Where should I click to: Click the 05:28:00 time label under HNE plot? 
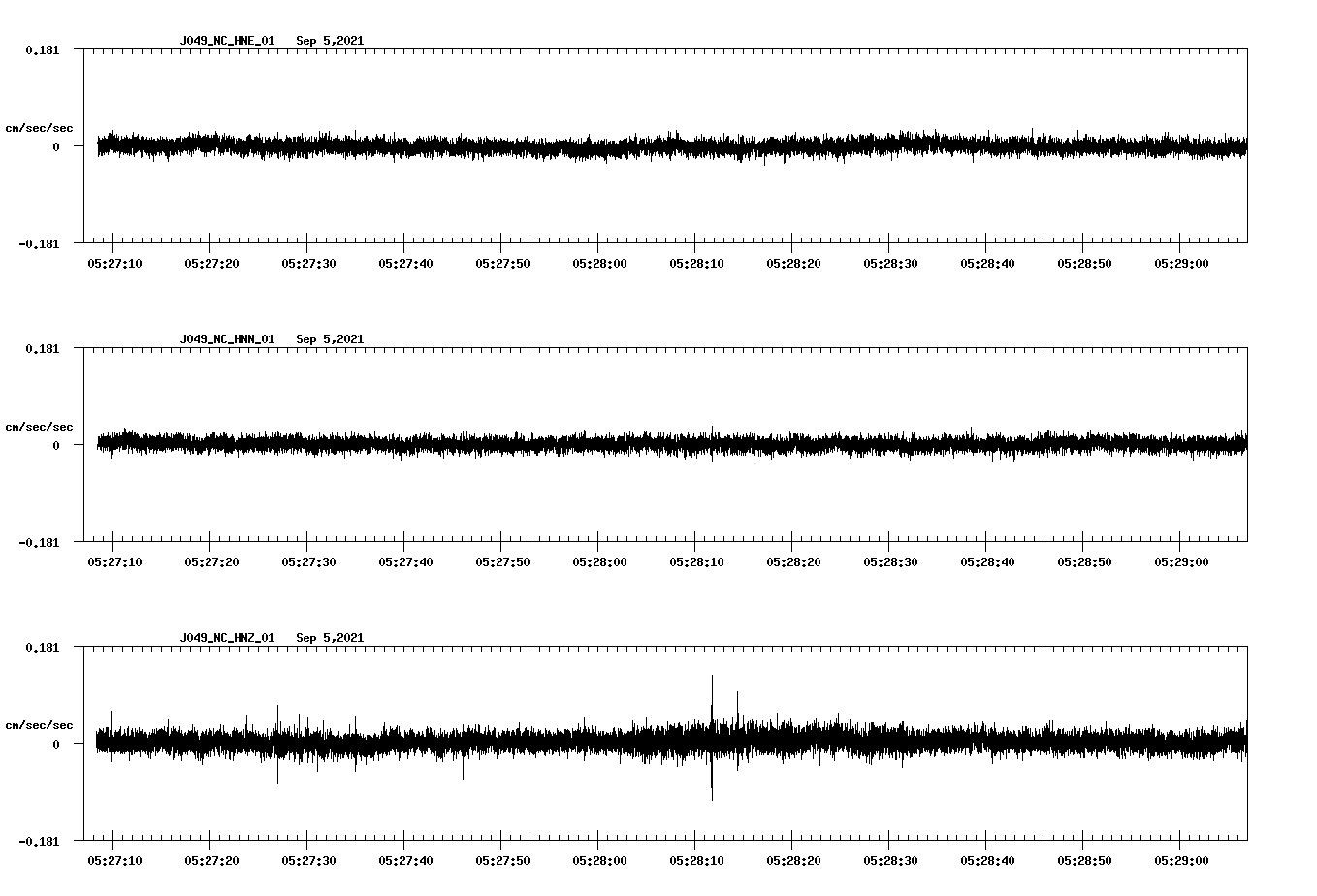pyautogui.click(x=599, y=263)
